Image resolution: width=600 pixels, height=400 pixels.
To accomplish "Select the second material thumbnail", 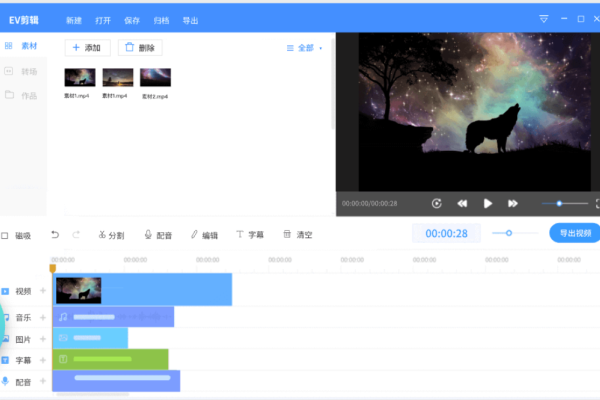I will click(118, 77).
